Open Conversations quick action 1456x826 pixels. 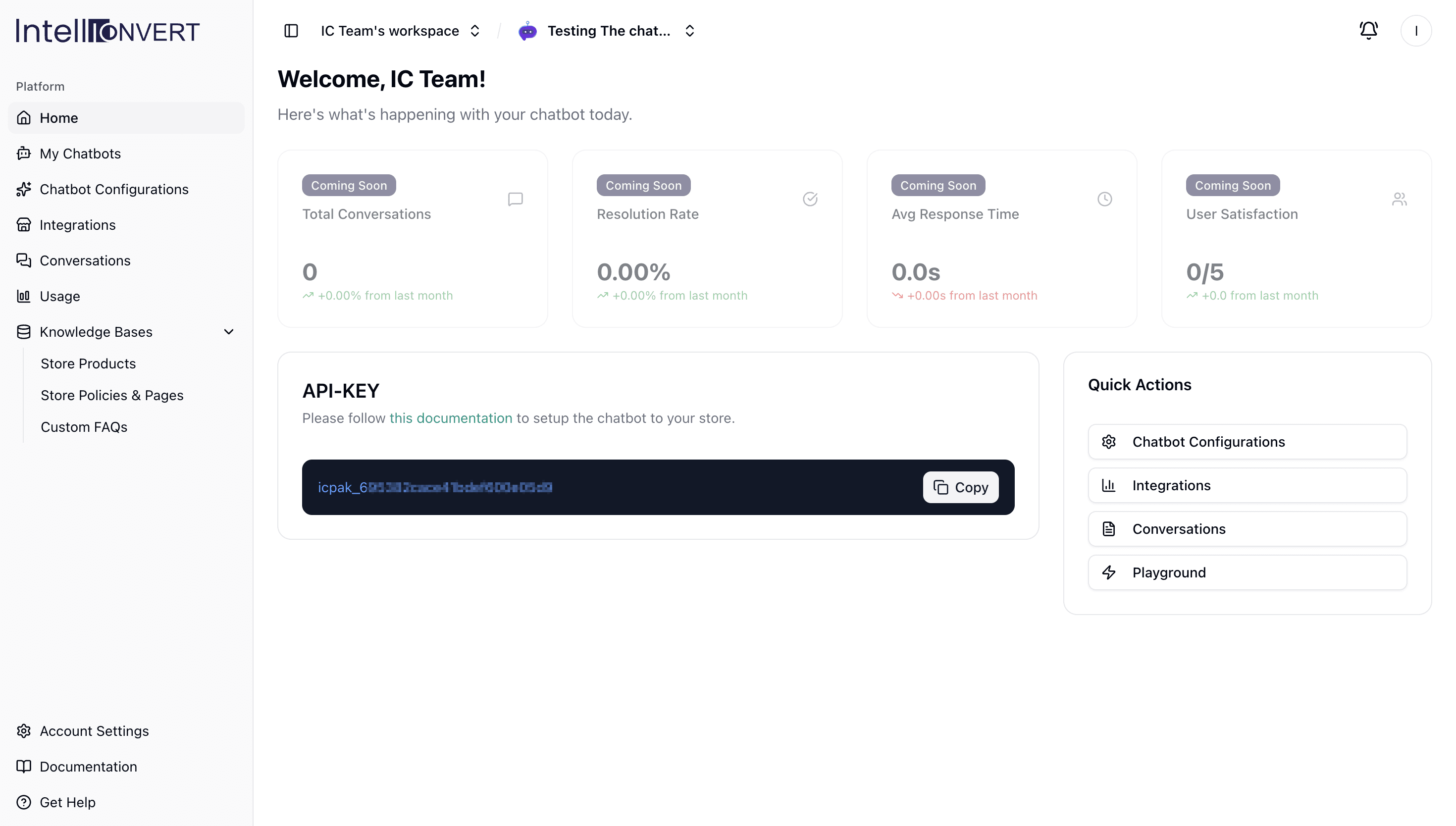point(1247,529)
